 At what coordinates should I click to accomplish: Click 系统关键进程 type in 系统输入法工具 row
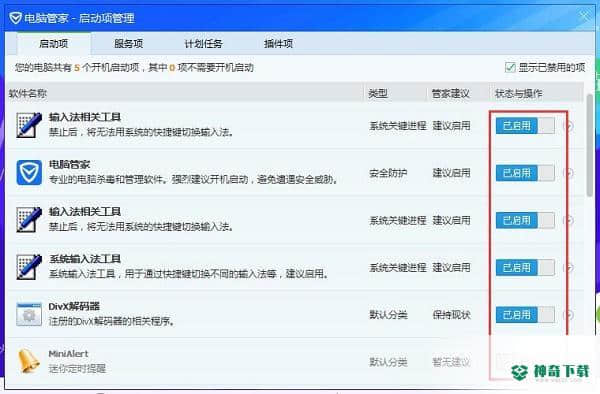[x=398, y=267]
